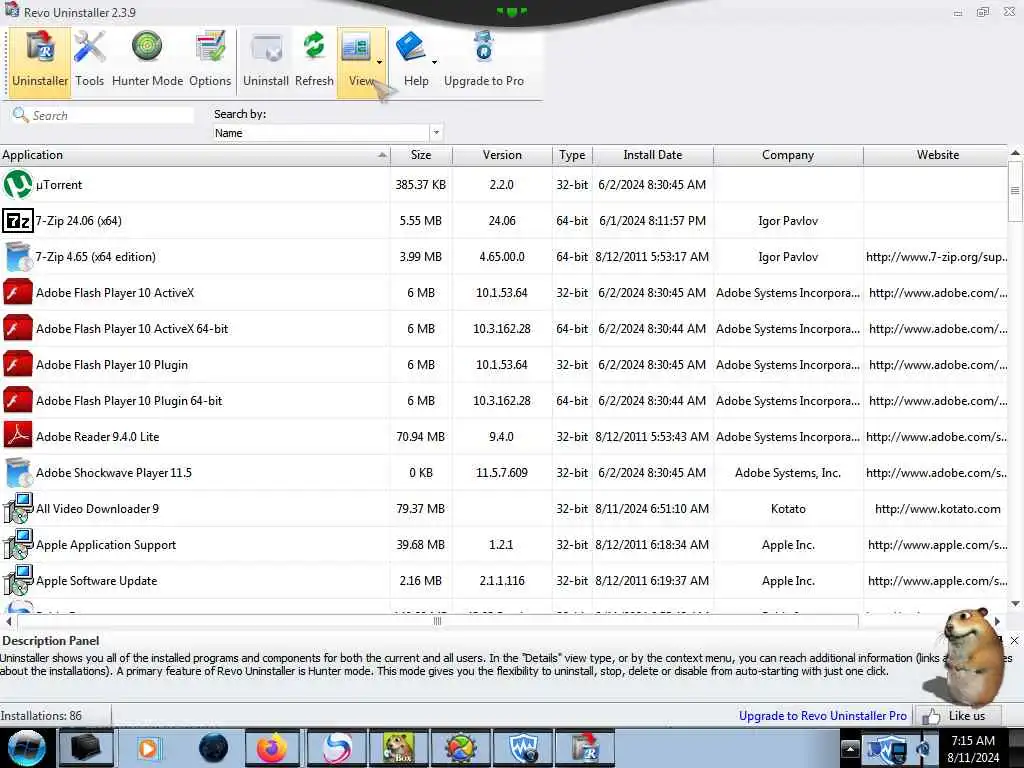Viewport: 1024px width, 768px height.
Task: Open the media player taskbar icon
Action: [148, 748]
